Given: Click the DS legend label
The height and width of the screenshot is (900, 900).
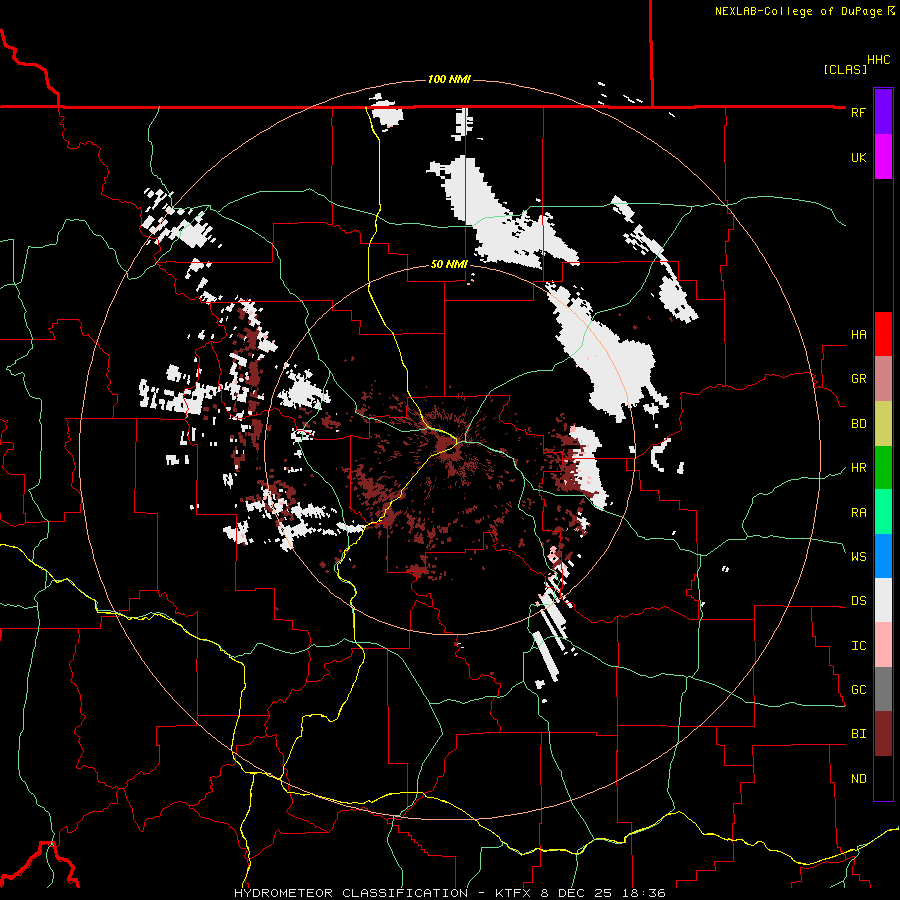Looking at the screenshot, I should pos(858,601).
